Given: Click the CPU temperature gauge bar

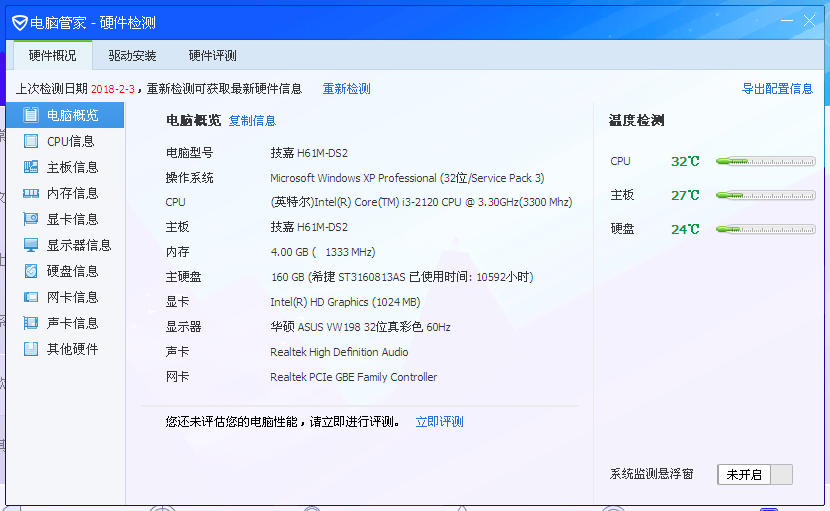Looking at the screenshot, I should pos(765,162).
